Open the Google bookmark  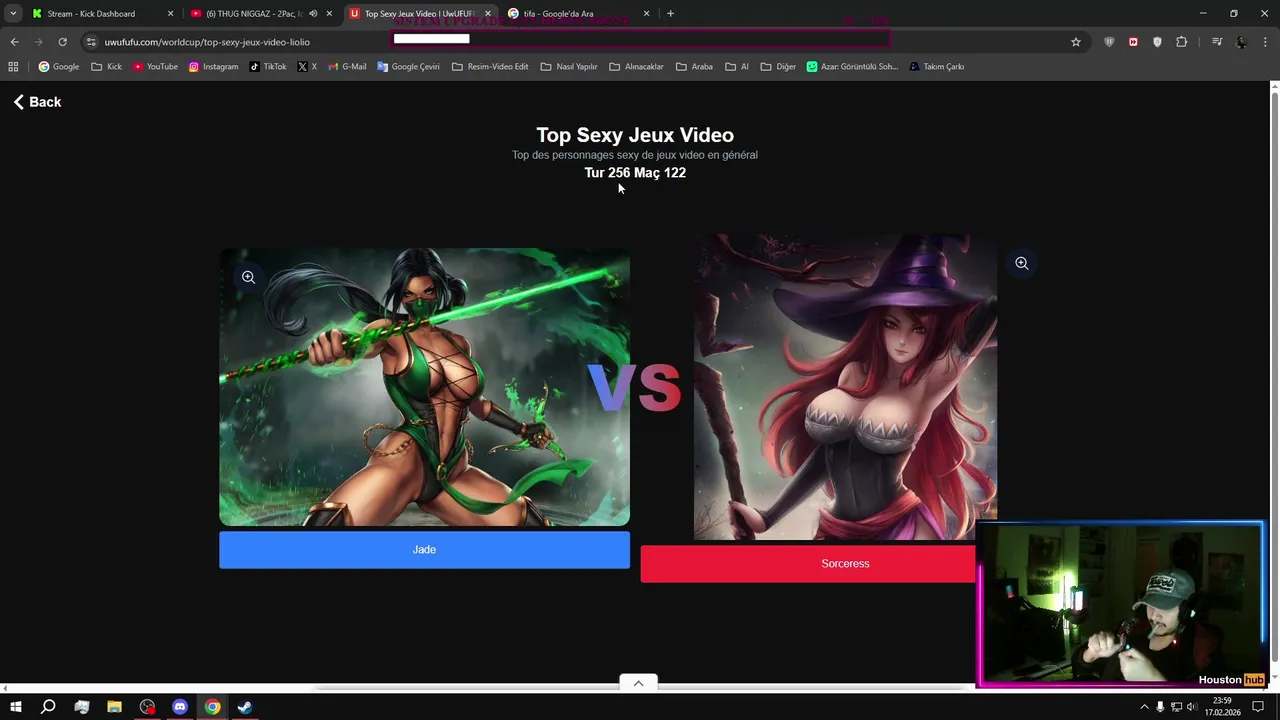tap(58, 67)
